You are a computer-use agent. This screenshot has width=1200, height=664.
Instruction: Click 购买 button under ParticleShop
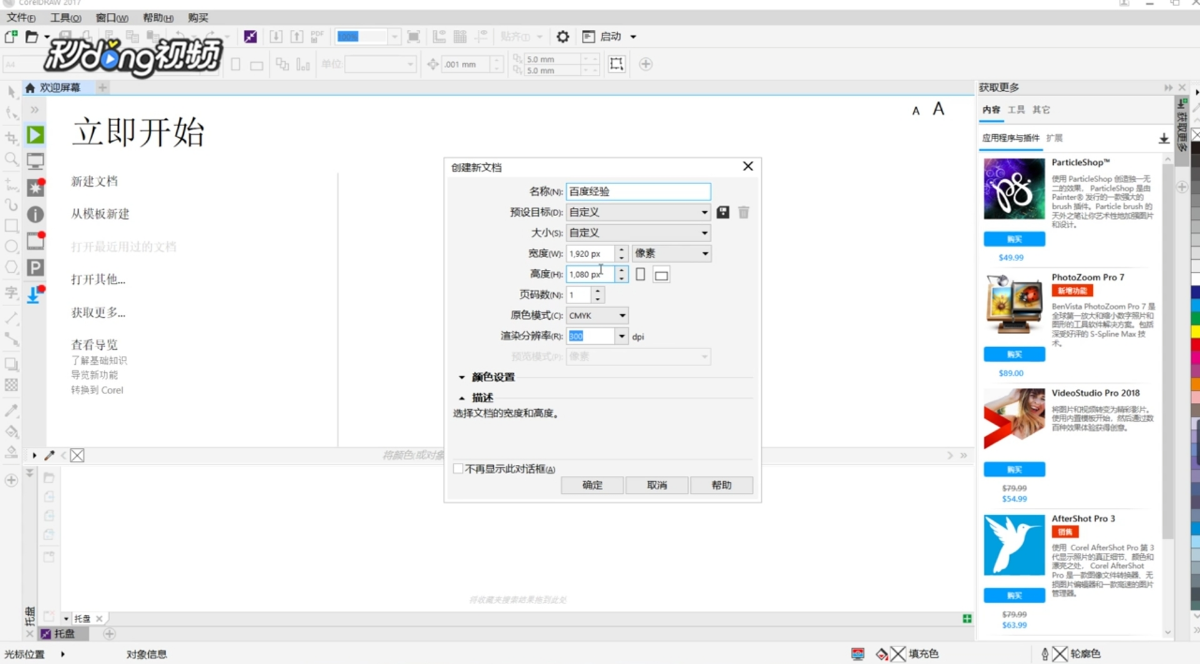[1014, 240]
